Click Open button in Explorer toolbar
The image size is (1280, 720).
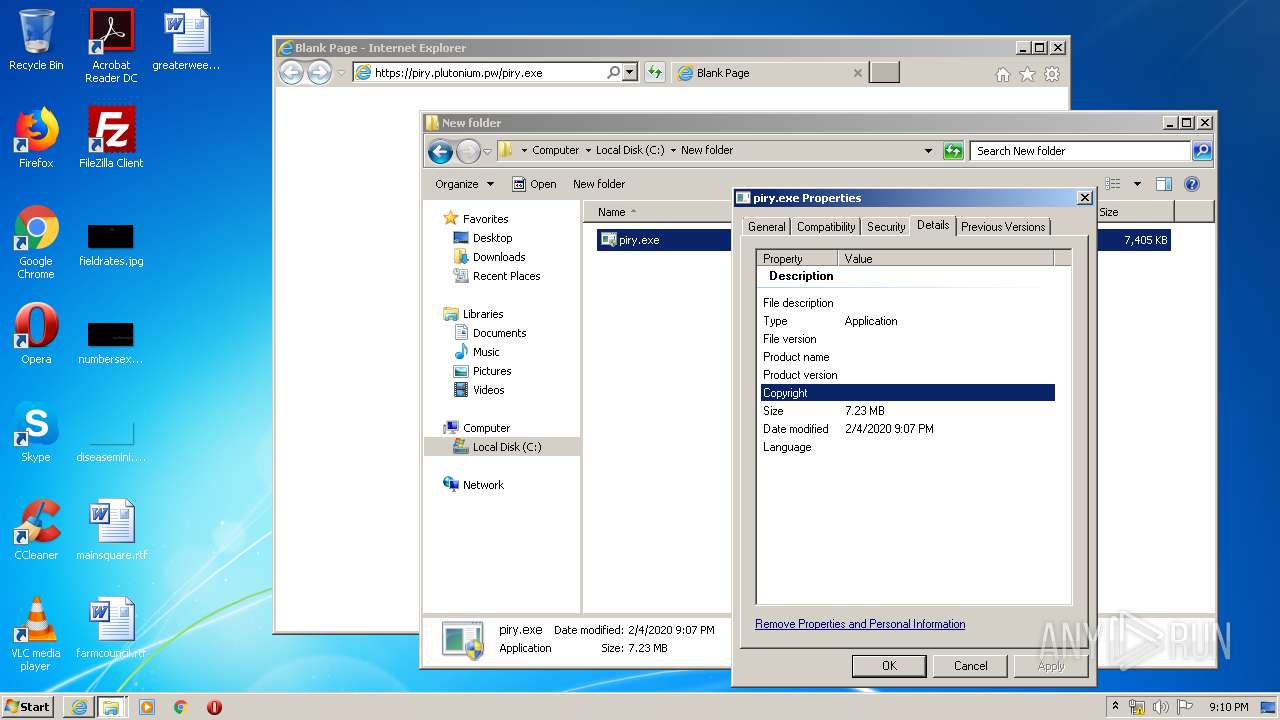coord(534,184)
